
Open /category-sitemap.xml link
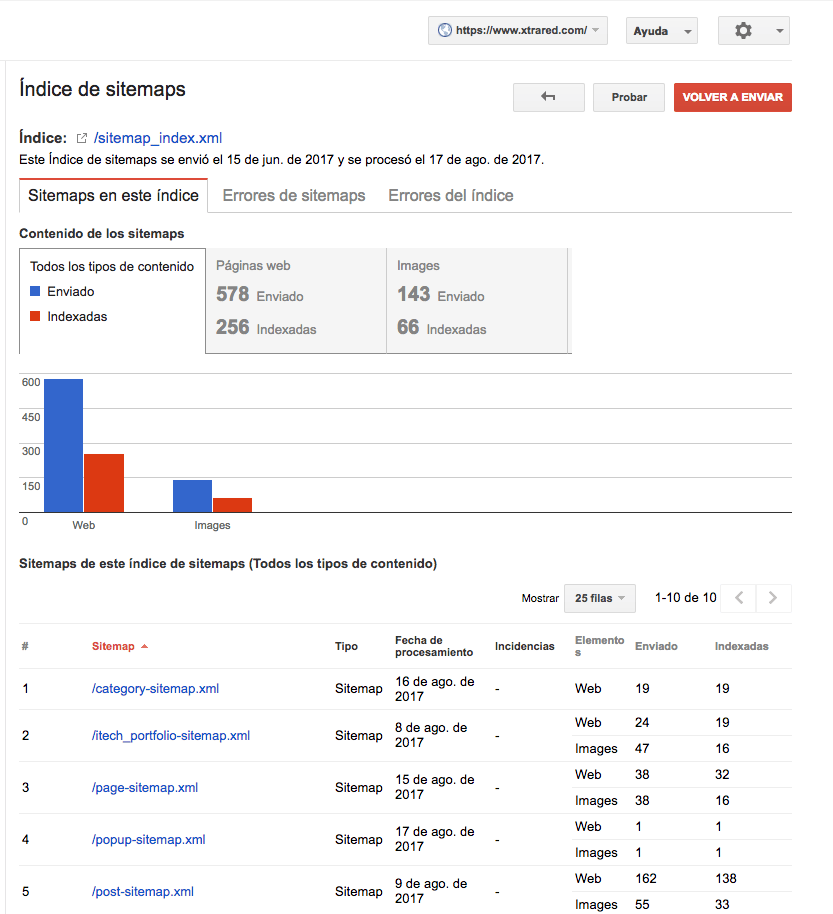click(155, 688)
